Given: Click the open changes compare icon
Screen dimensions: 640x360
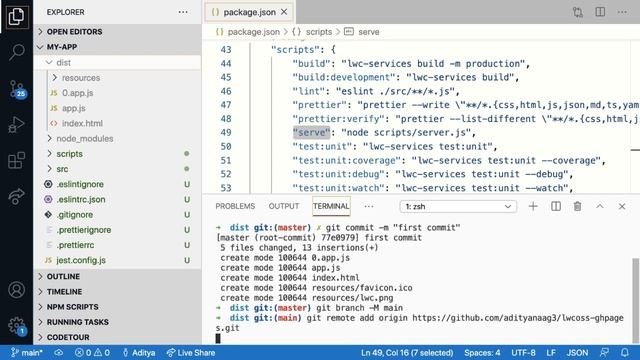Looking at the screenshot, I should coord(578,12).
